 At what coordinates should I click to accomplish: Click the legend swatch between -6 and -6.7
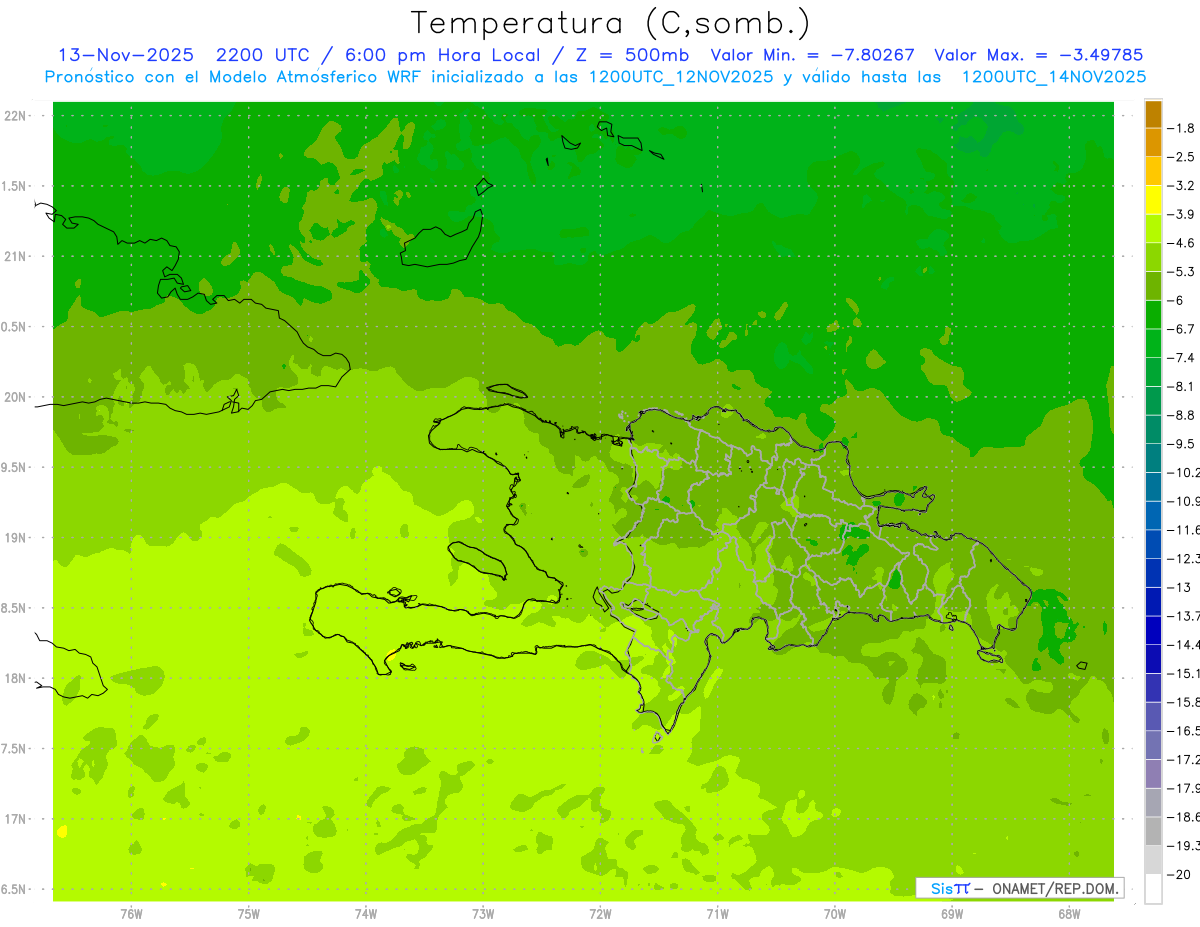tap(1153, 315)
